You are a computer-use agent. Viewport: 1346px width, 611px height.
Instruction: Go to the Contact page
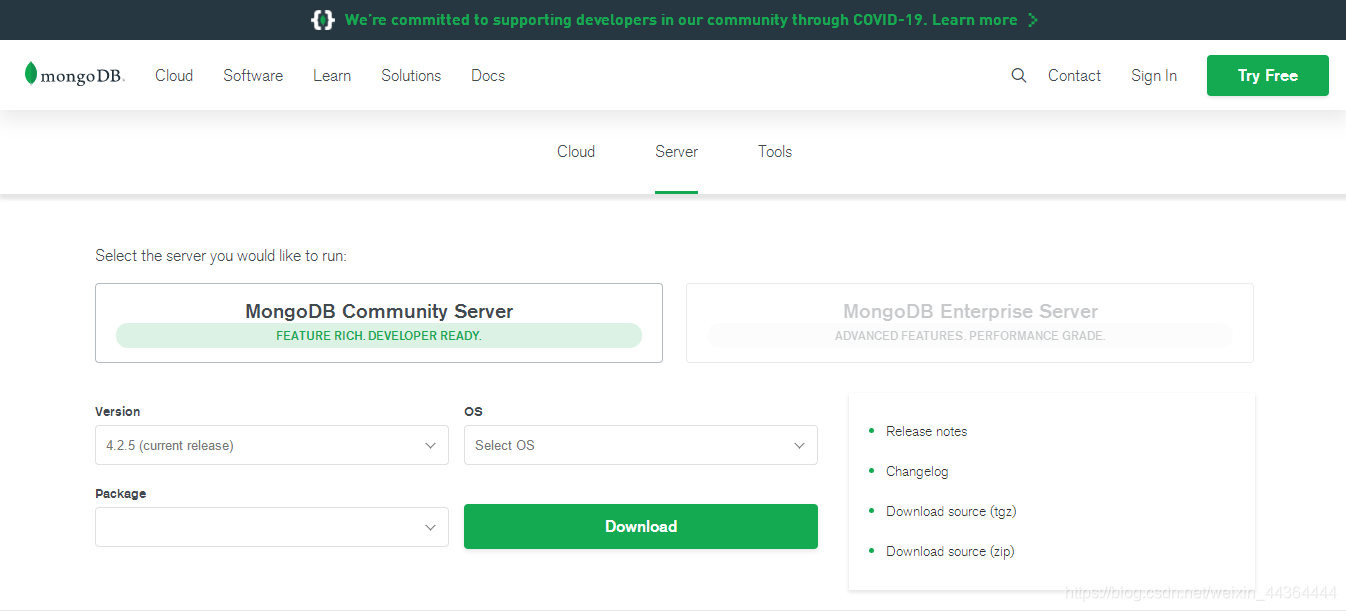[x=1074, y=75]
